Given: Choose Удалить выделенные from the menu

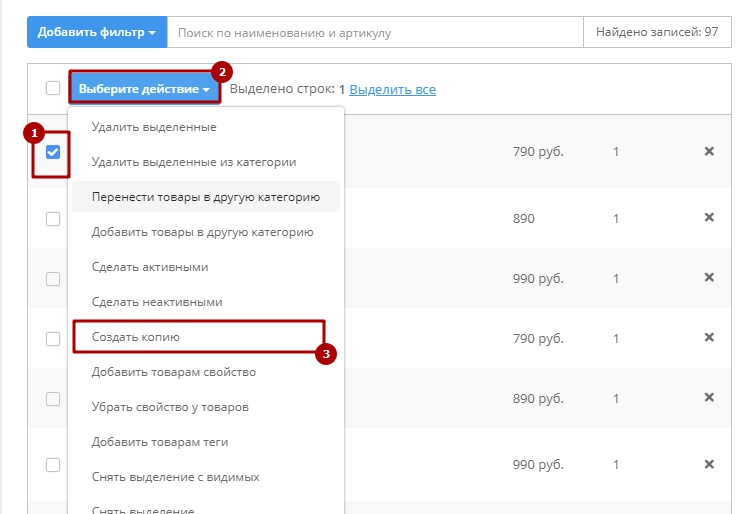Looking at the screenshot, I should click(x=206, y=127).
